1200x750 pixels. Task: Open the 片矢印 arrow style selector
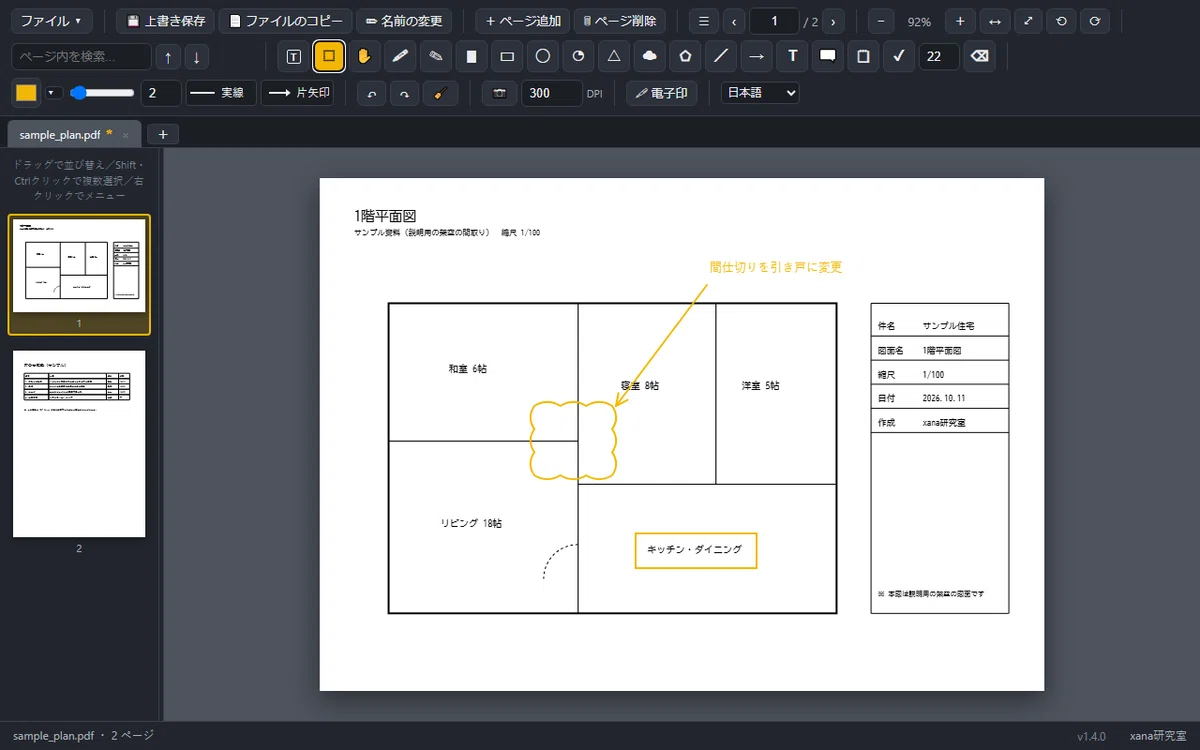click(x=297, y=93)
